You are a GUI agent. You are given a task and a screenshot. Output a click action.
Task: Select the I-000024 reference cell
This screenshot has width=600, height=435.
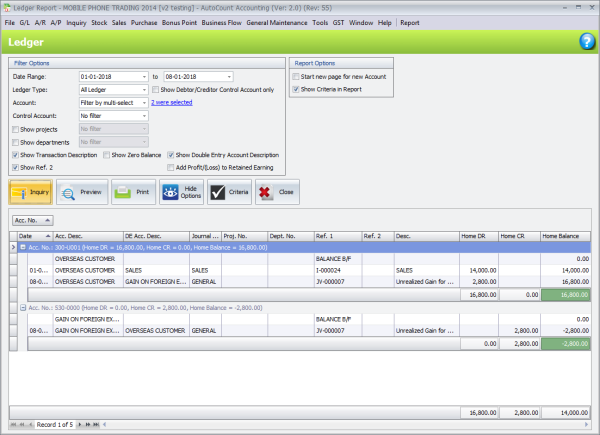[338, 270]
